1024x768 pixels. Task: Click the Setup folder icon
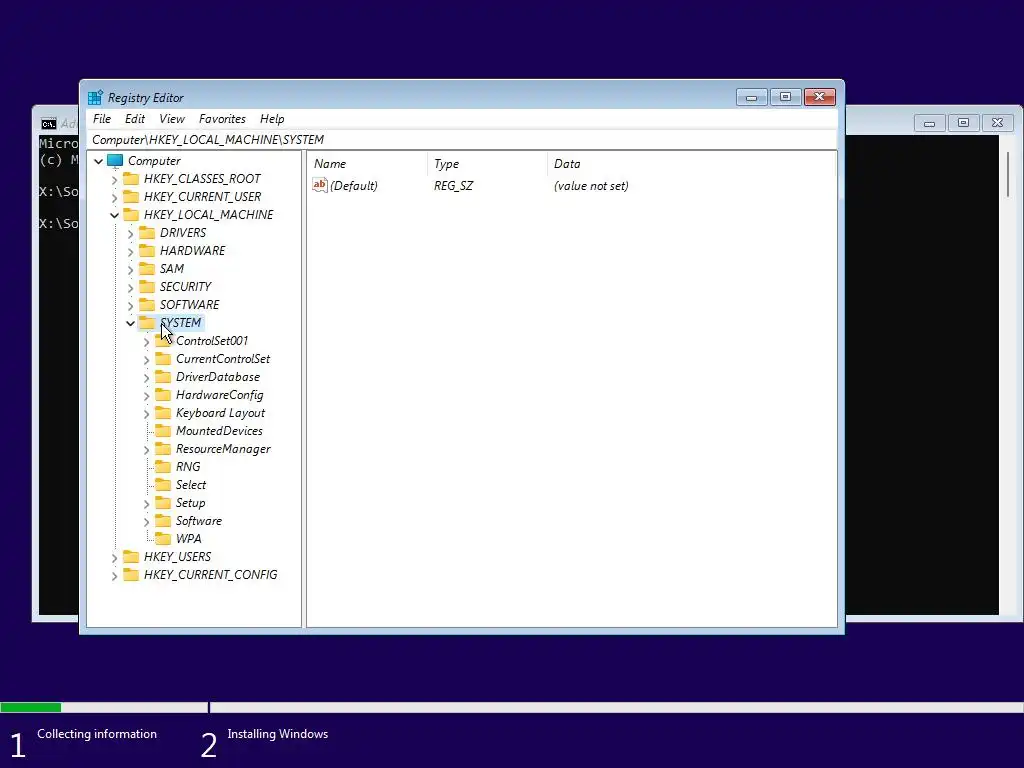[163, 502]
